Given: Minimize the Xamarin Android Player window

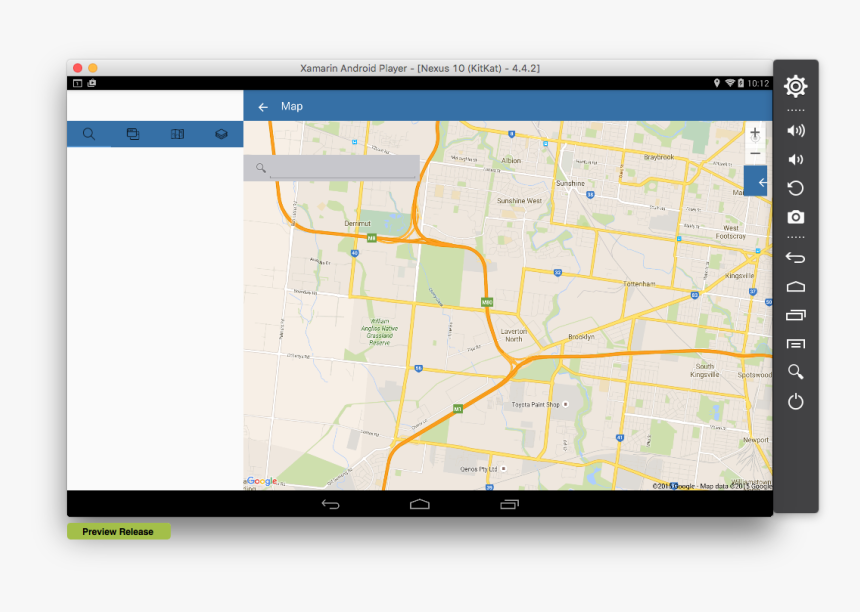Looking at the screenshot, I should (x=93, y=68).
